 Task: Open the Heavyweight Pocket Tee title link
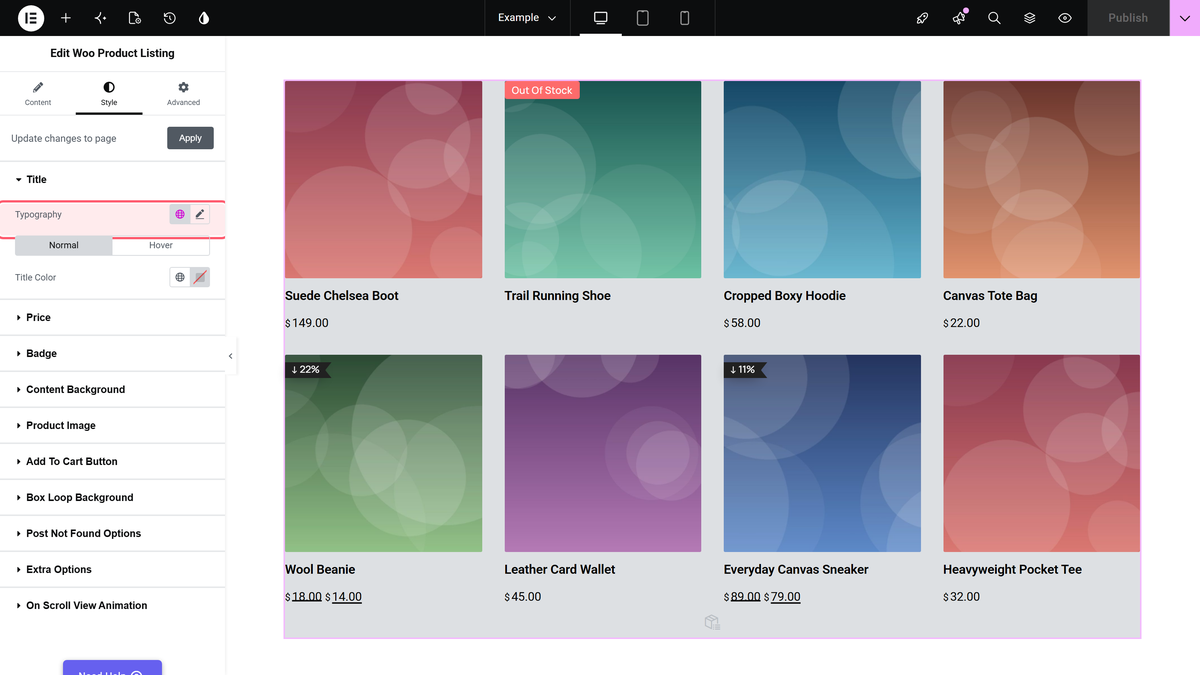1012,569
